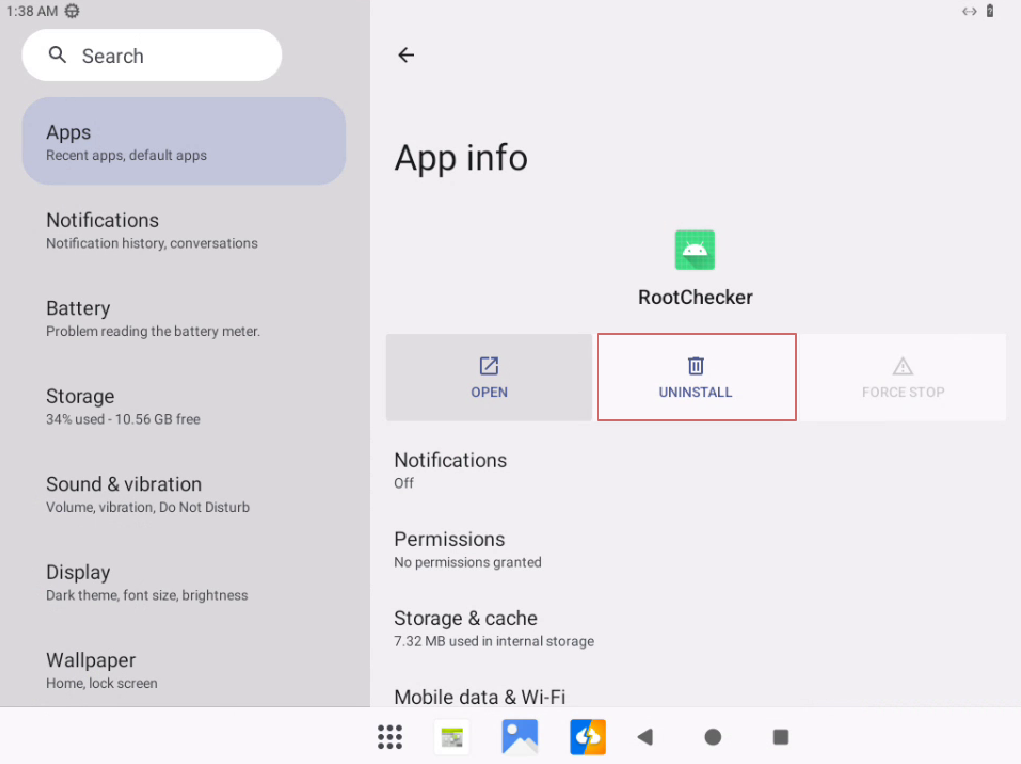1021x764 pixels.
Task: Open Sound & vibration settings
Action: 184,494
